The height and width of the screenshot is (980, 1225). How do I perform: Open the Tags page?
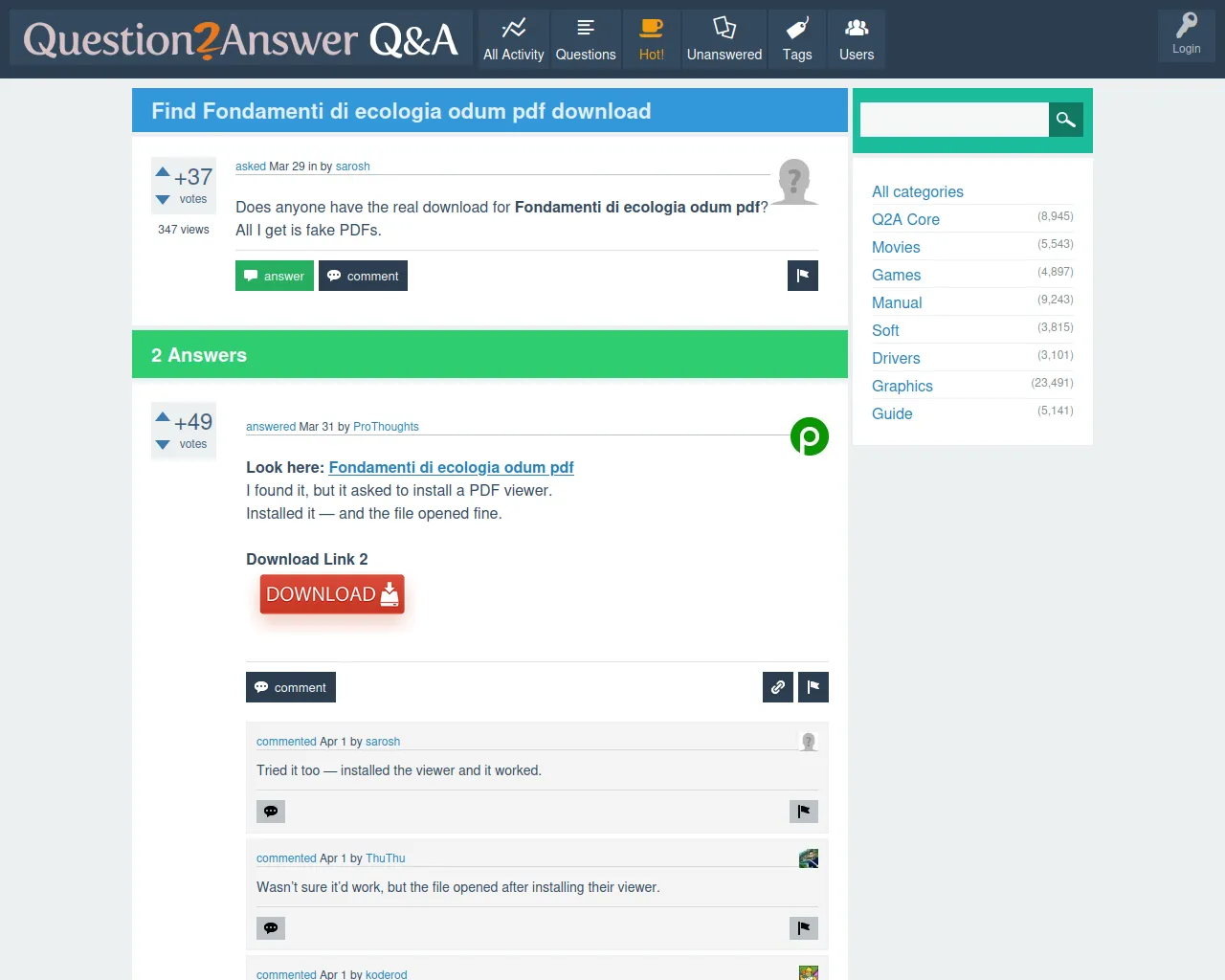click(797, 40)
